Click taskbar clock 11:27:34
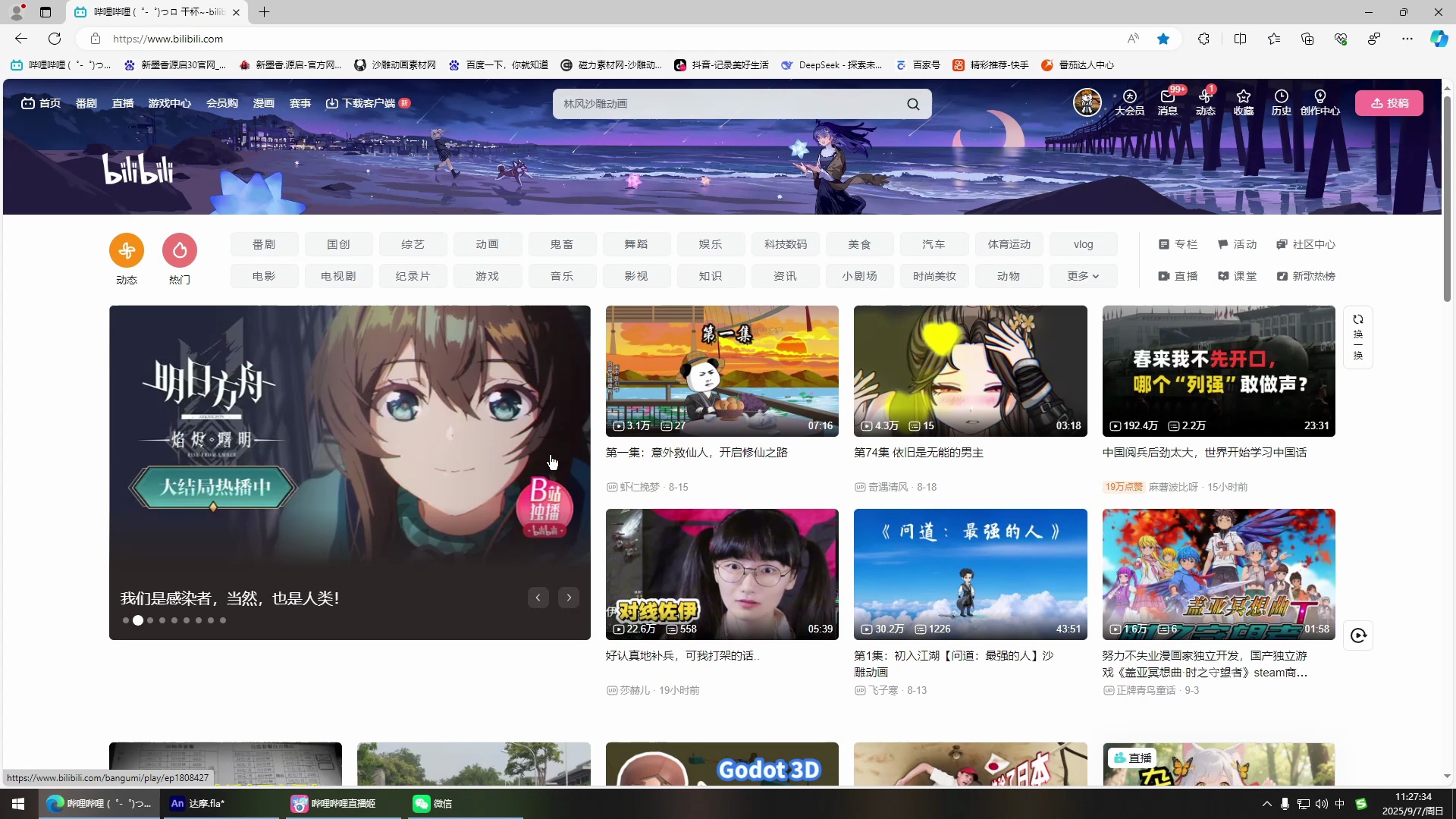Viewport: 1456px width, 819px height. pos(1413,796)
